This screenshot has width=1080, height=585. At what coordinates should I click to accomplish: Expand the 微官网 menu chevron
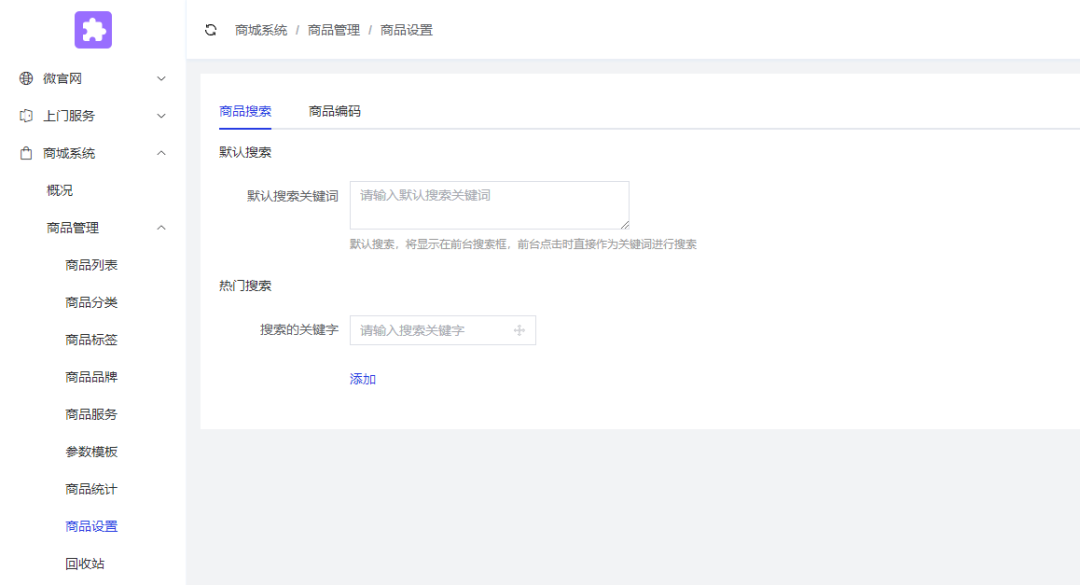[x=161, y=78]
